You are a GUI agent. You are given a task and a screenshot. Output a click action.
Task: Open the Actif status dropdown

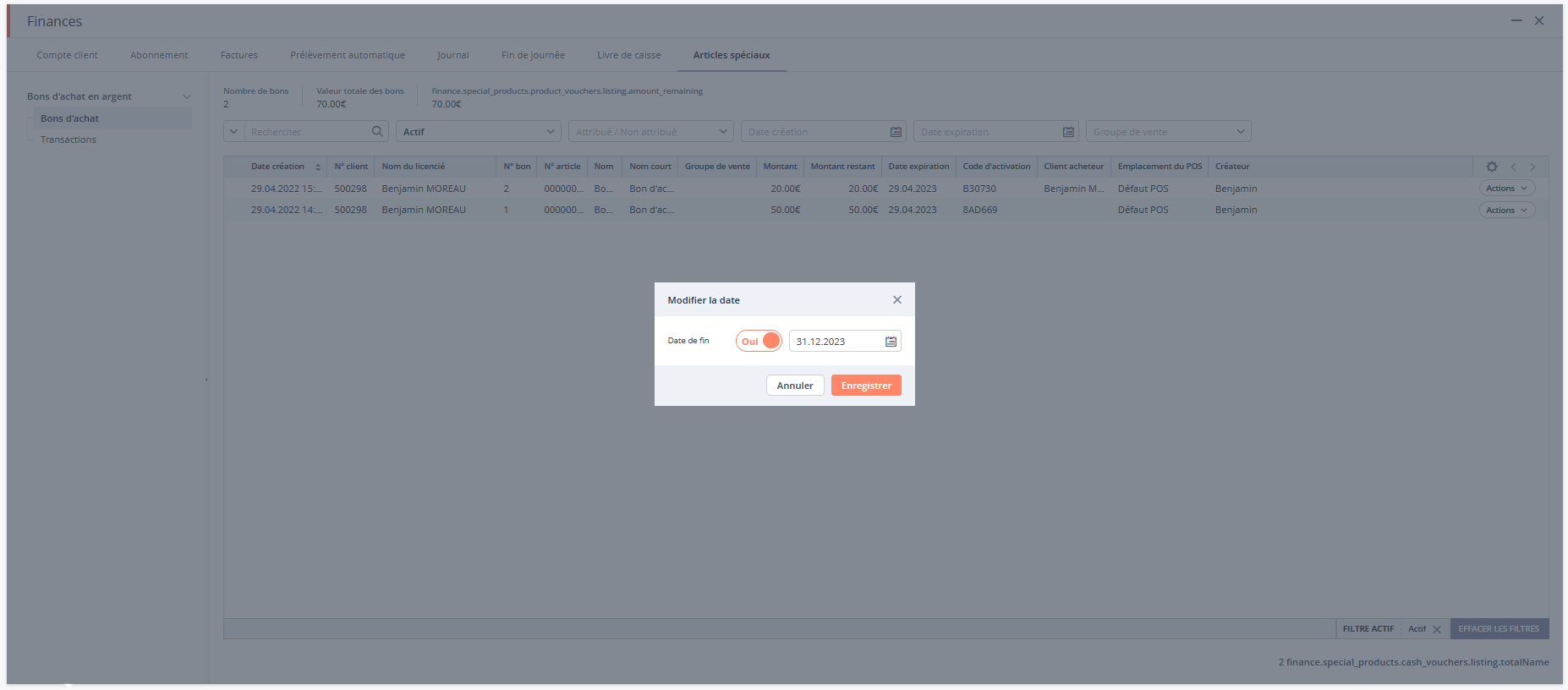pyautogui.click(x=479, y=132)
